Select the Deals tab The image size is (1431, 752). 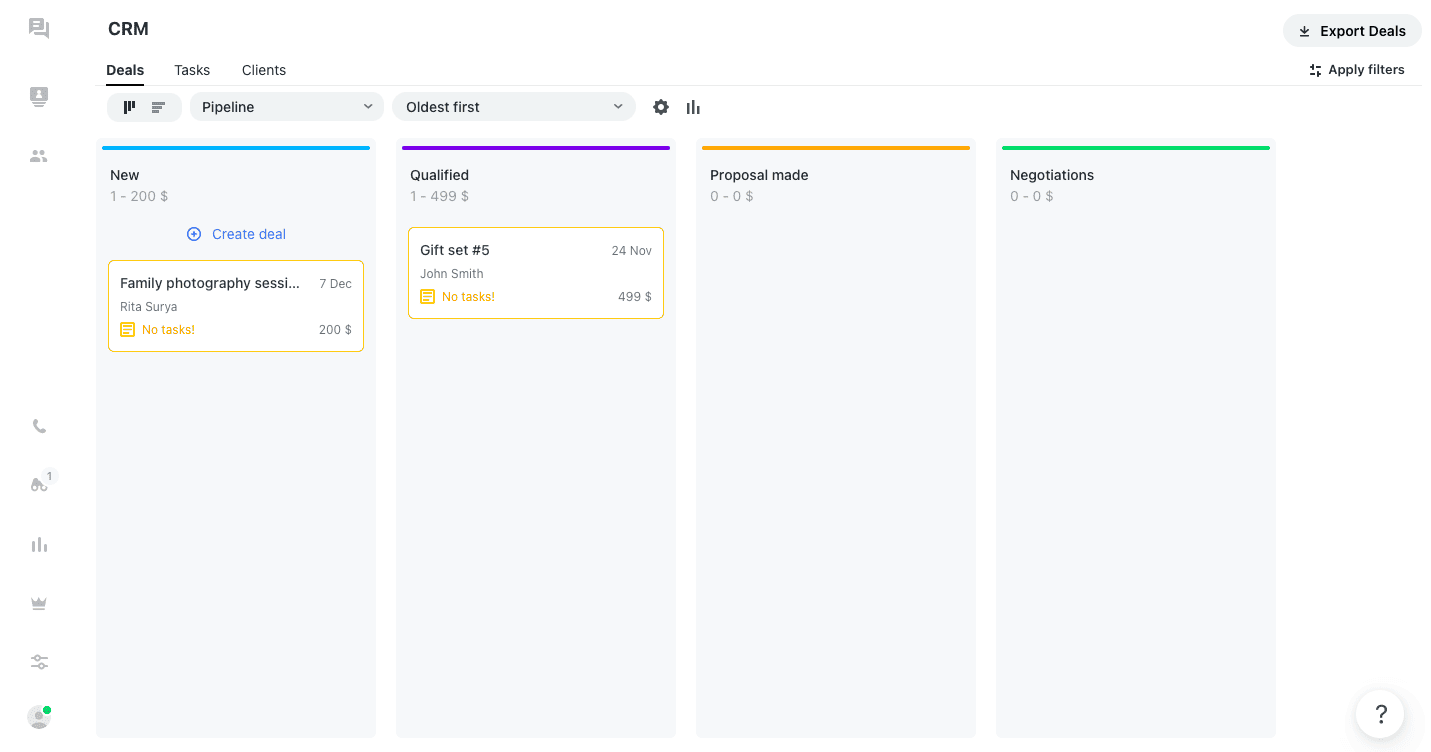pyautogui.click(x=125, y=70)
